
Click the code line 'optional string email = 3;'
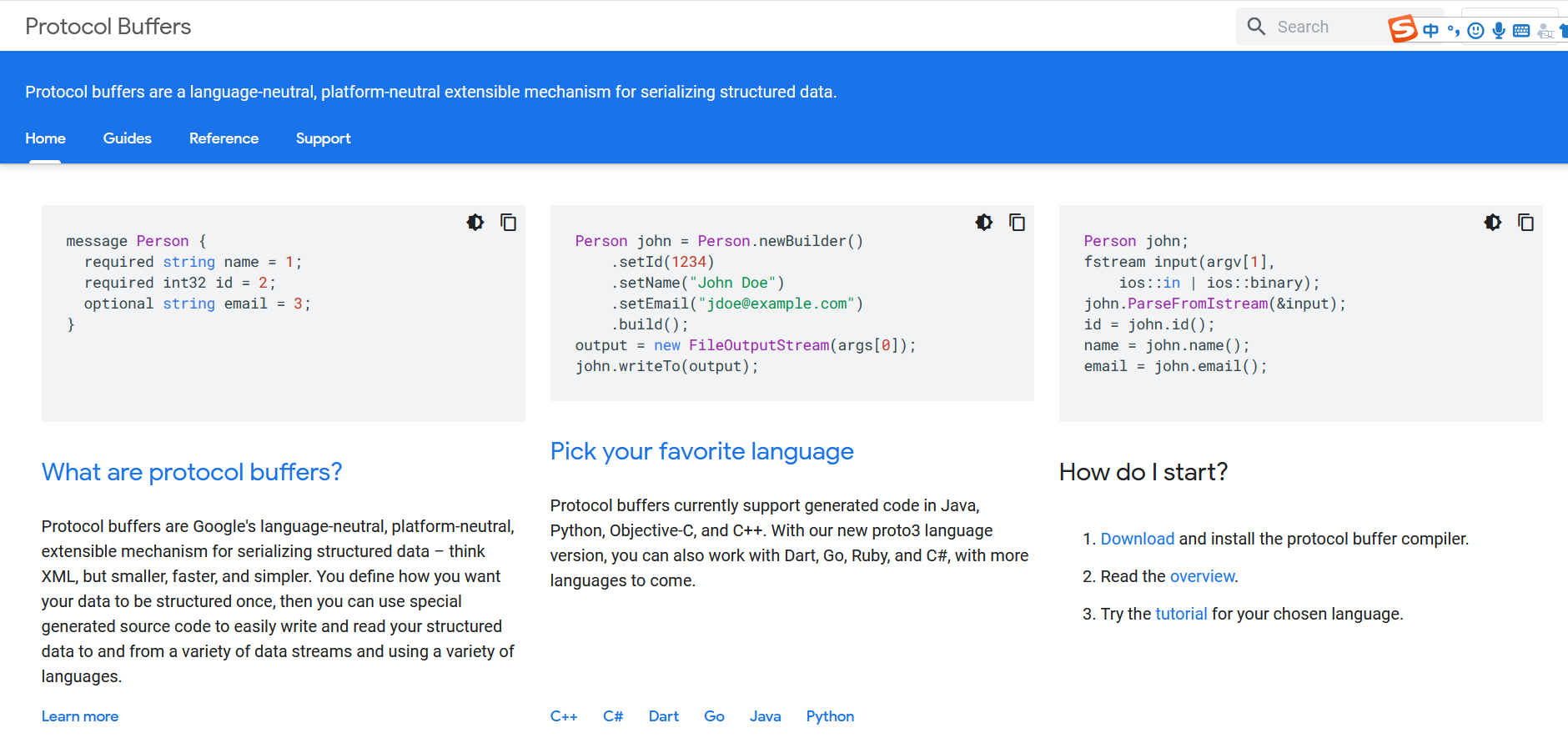click(197, 304)
